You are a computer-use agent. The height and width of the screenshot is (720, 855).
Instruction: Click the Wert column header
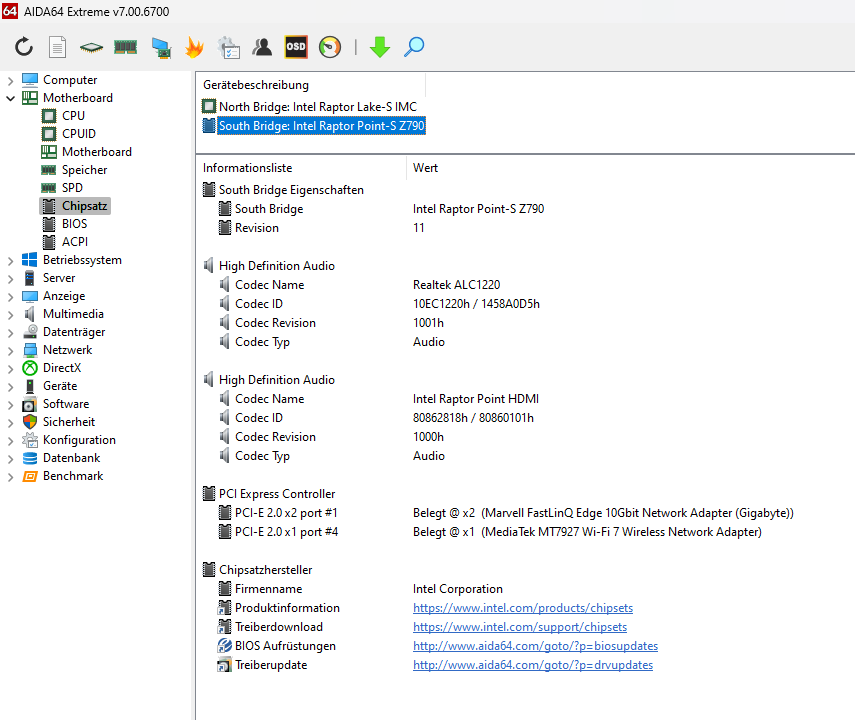[425, 168]
